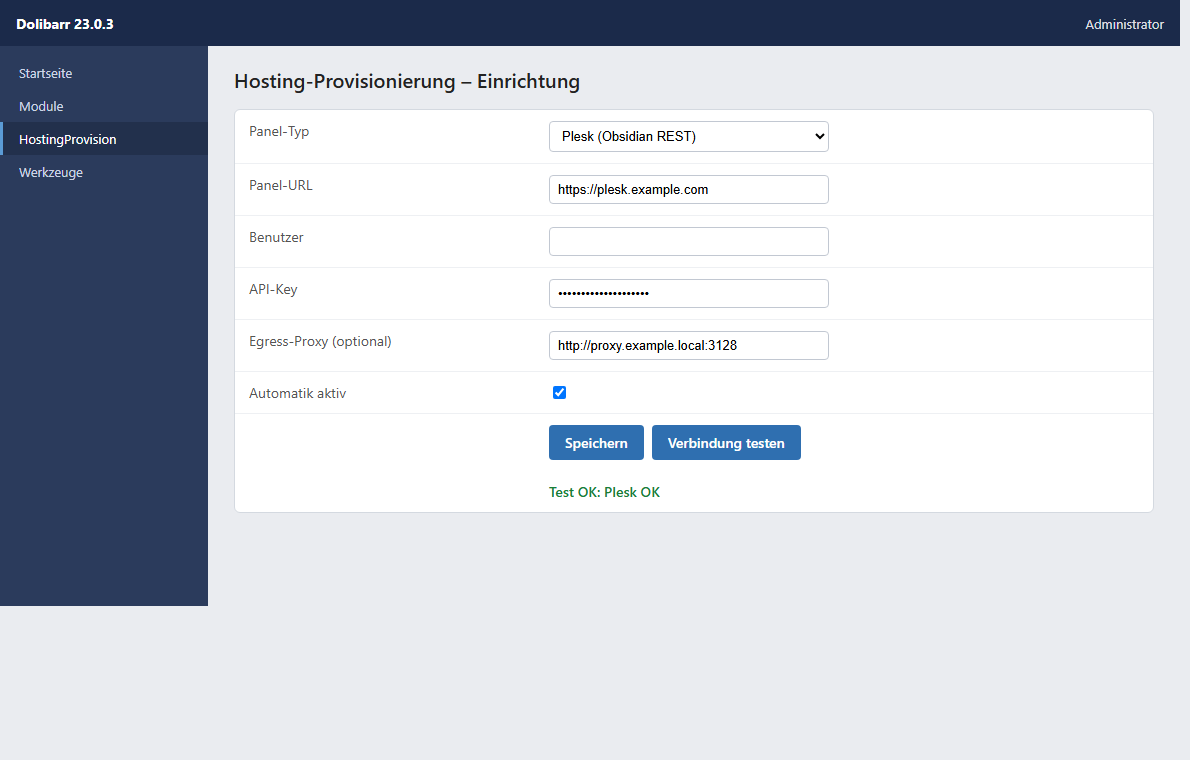
Task: Click the Panel-Typ label
Action: click(279, 131)
